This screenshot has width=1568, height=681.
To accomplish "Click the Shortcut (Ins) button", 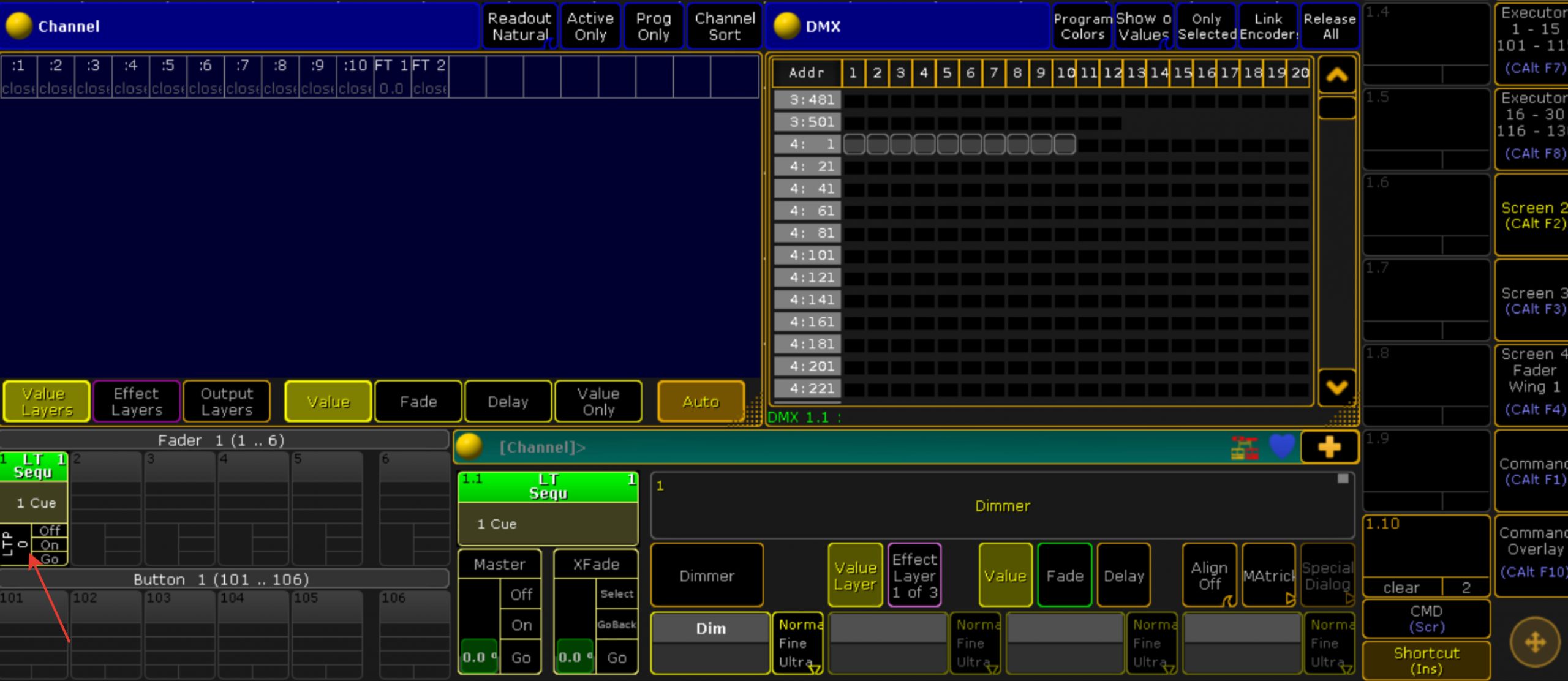I will (x=1427, y=660).
